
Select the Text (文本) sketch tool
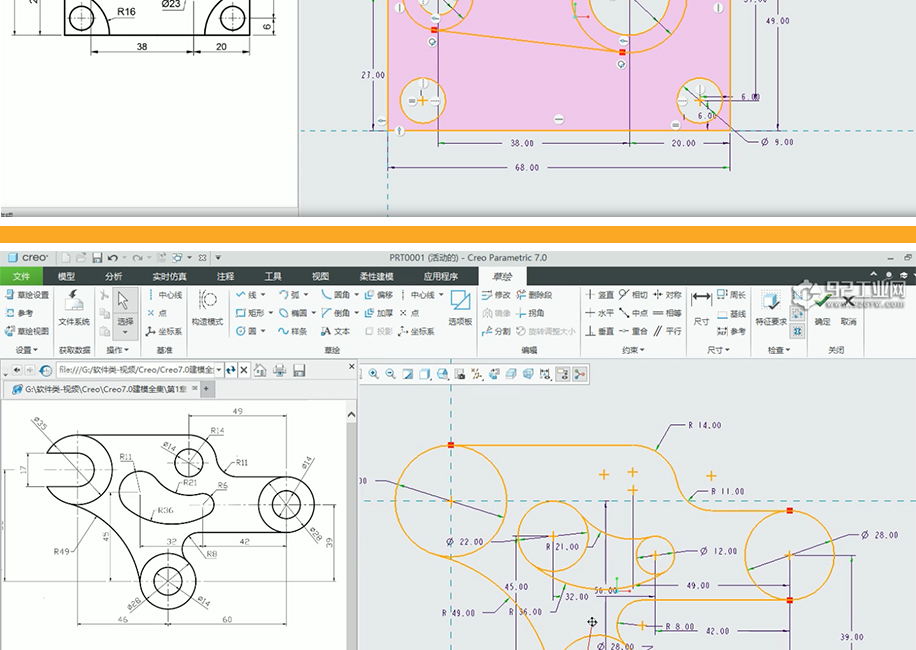335,331
